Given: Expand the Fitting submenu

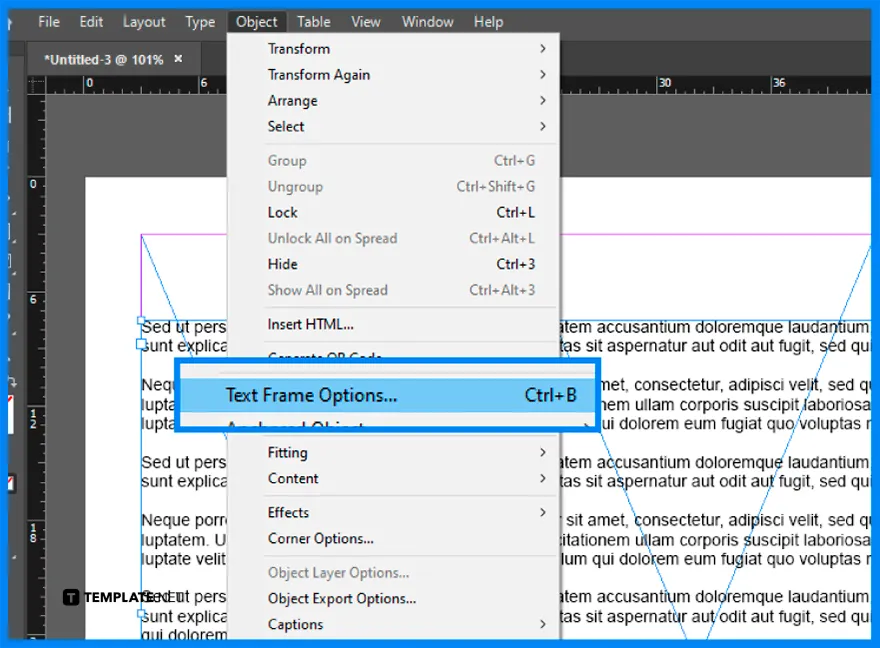Looking at the screenshot, I should click(288, 452).
